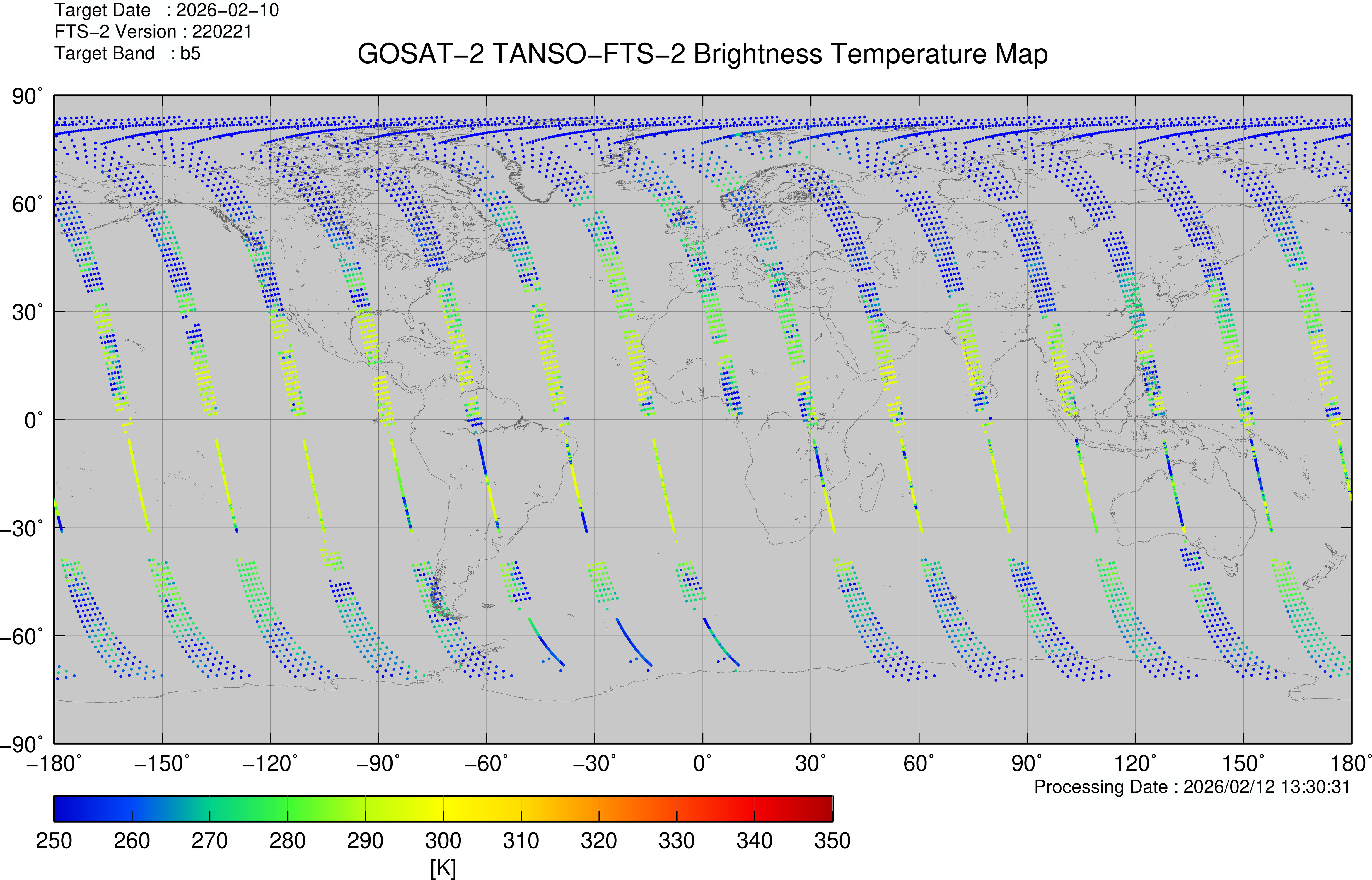Click the orange 320 K colorbar segment
Screen dimensions: 1372x880
[598, 808]
